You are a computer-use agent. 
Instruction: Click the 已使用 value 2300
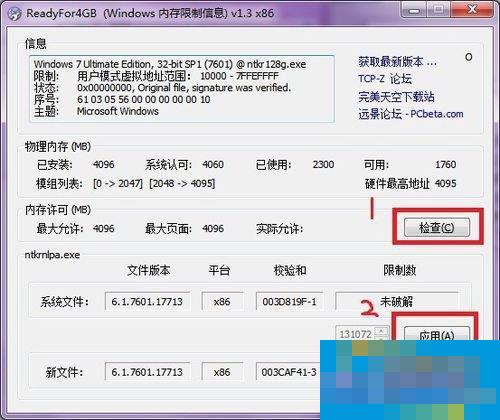pyautogui.click(x=323, y=164)
